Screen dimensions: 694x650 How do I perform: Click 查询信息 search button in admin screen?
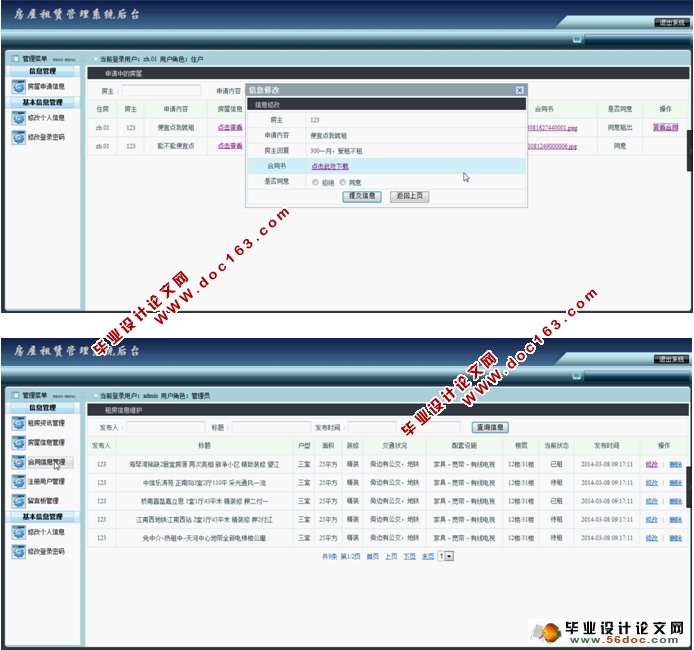tap(490, 427)
